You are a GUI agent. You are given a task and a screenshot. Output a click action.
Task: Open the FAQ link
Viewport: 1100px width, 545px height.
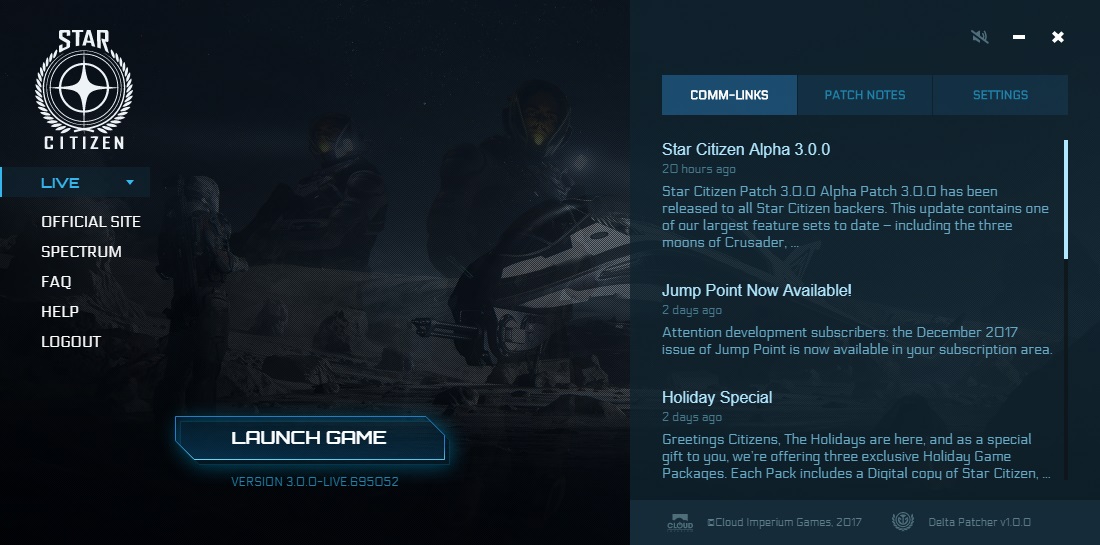56,281
